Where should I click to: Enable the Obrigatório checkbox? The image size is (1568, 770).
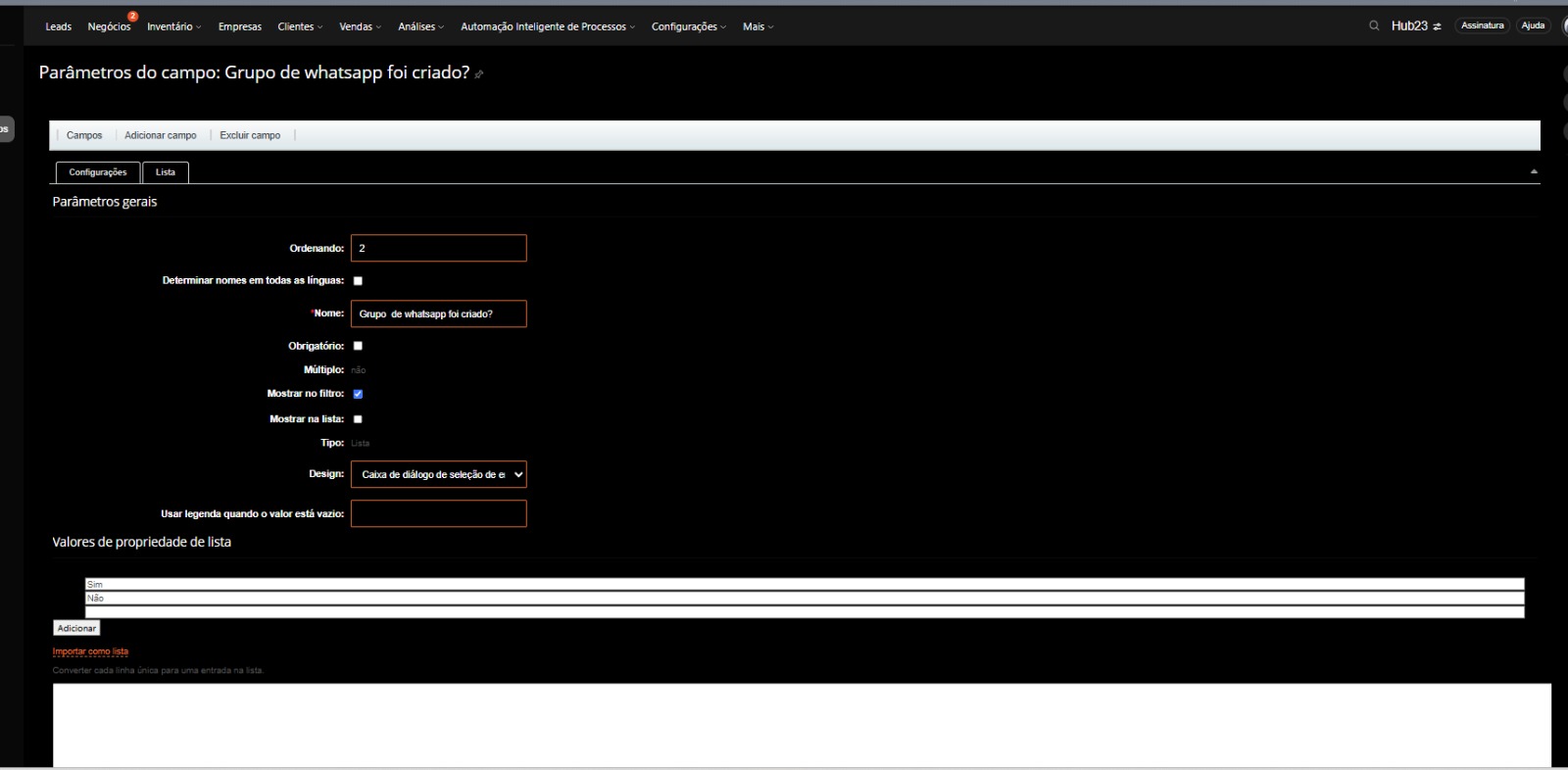pyautogui.click(x=358, y=346)
